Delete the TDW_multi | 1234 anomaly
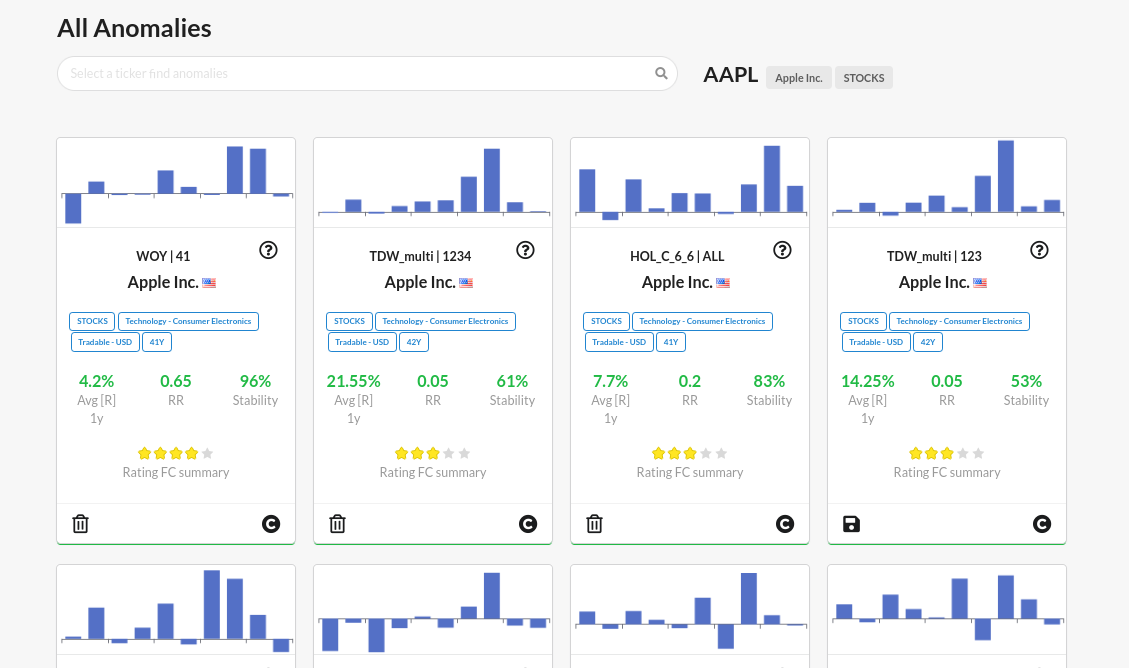The height and width of the screenshot is (668, 1129). 338,524
